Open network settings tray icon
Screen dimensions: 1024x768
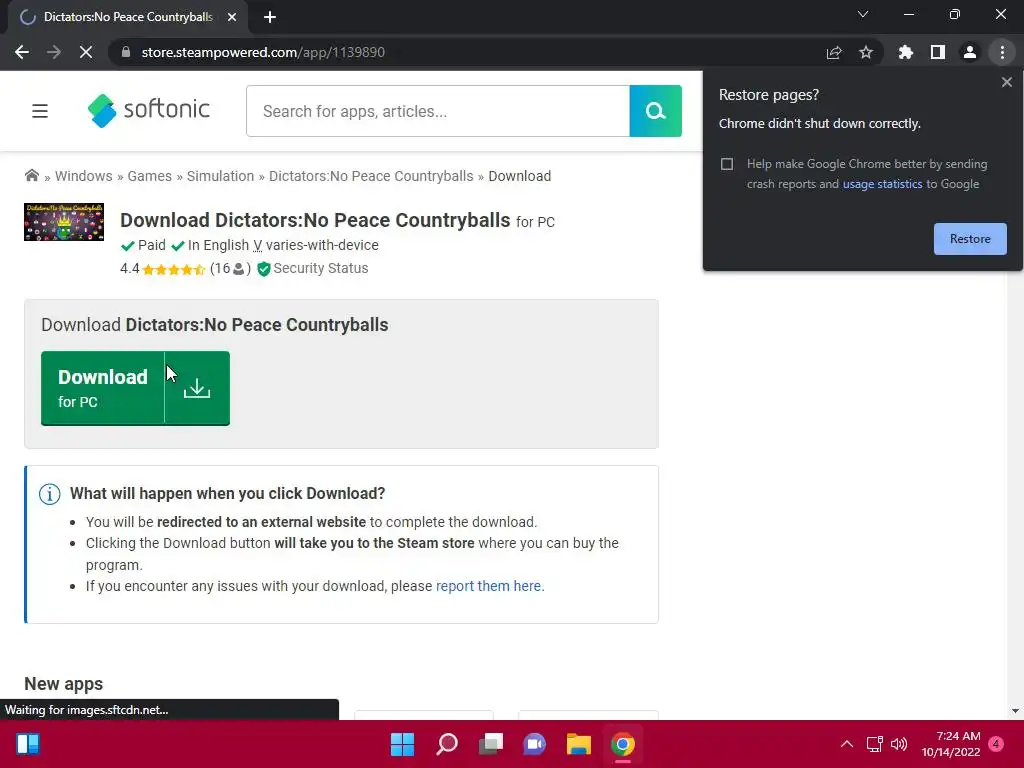tap(874, 744)
